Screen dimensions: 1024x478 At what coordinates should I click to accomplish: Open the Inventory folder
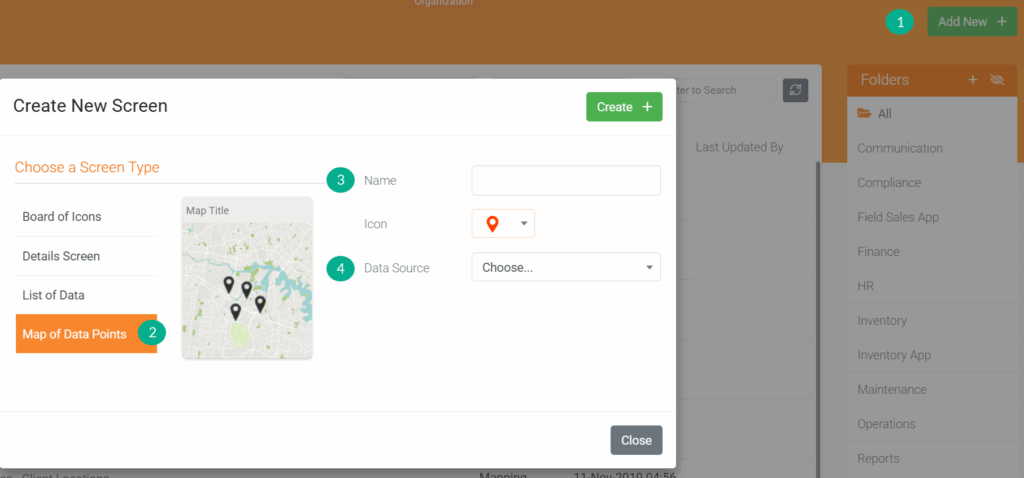(x=932, y=321)
